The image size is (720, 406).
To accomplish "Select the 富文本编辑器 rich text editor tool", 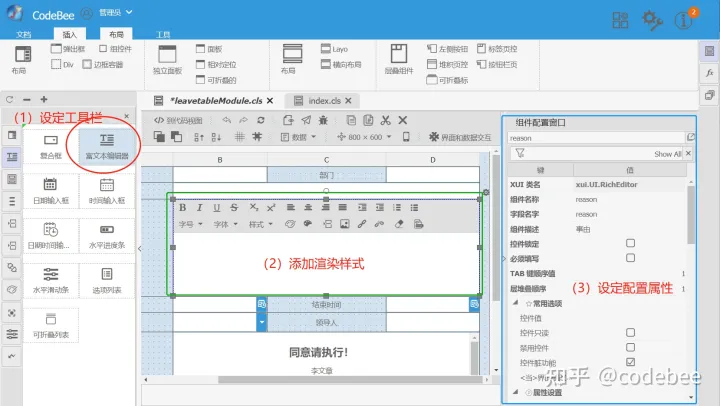I will point(107,147).
